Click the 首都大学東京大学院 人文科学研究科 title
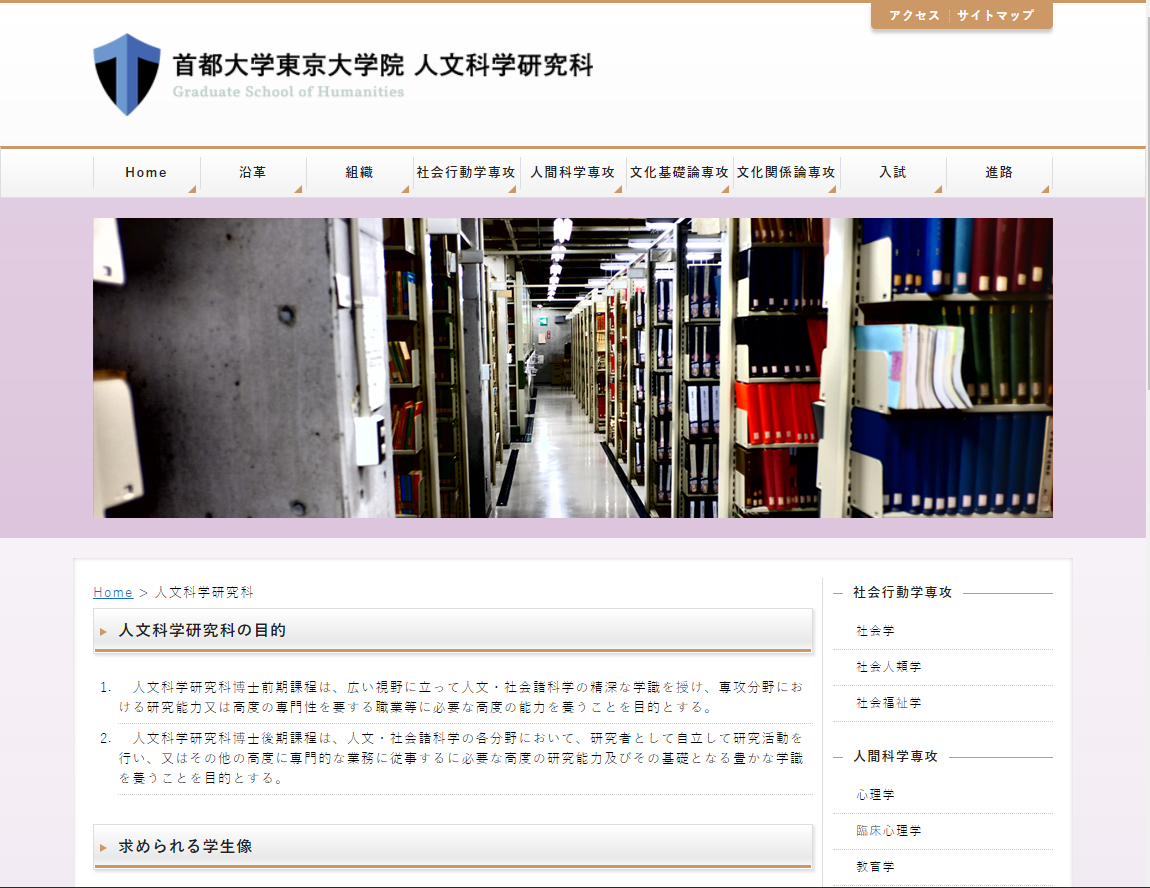The height and width of the screenshot is (888, 1150). (x=383, y=65)
